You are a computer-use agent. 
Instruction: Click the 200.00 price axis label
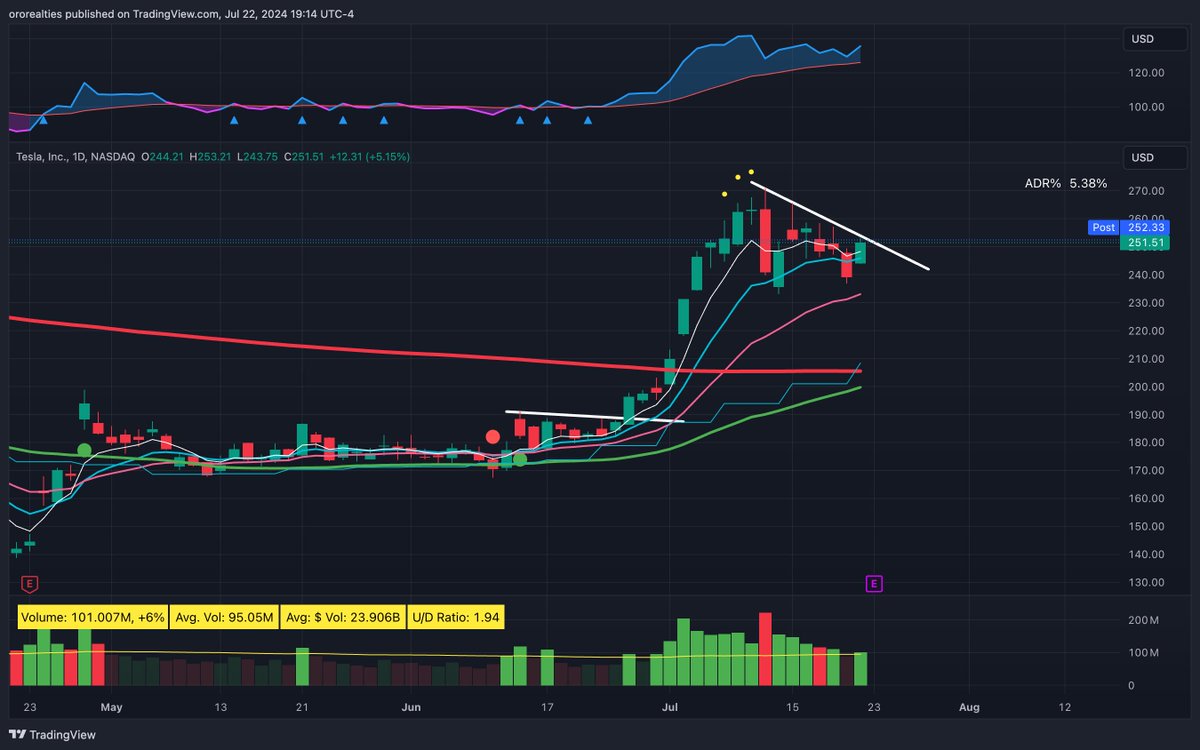[x=1144, y=387]
